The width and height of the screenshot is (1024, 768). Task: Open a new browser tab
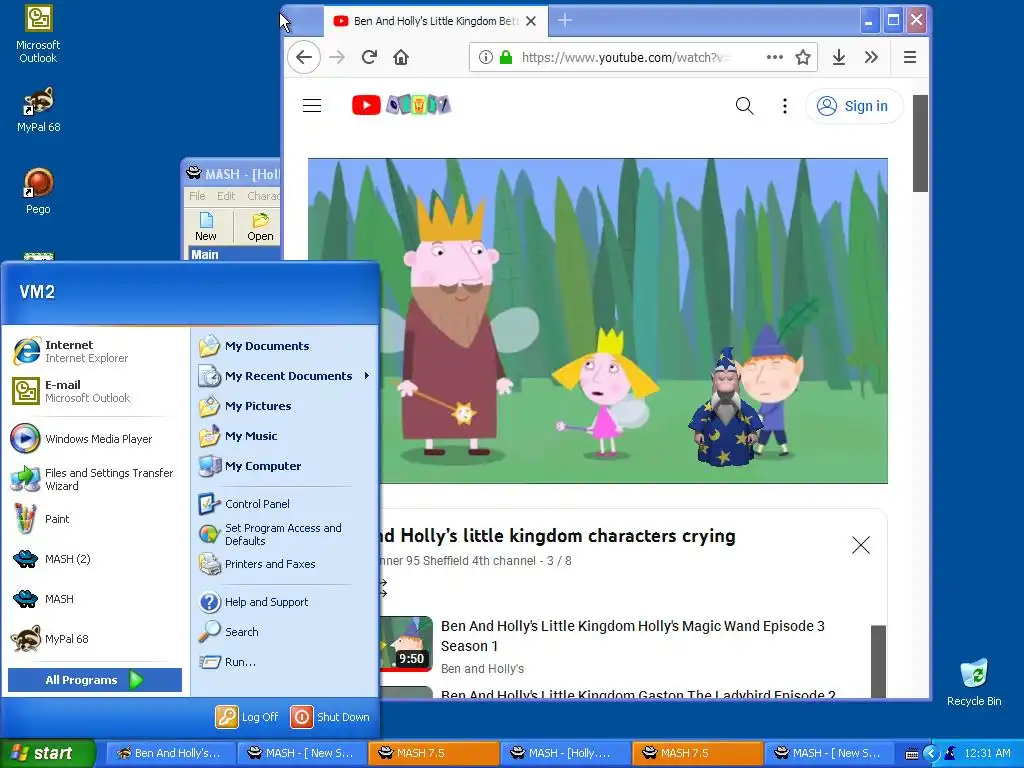coord(565,21)
